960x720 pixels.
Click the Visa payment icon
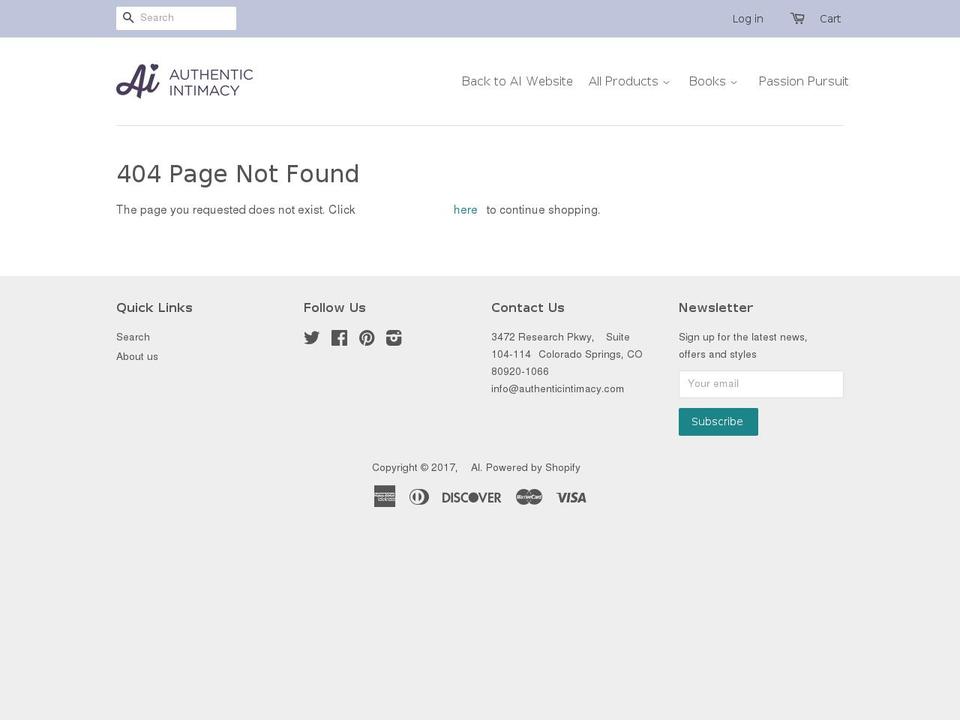click(571, 497)
